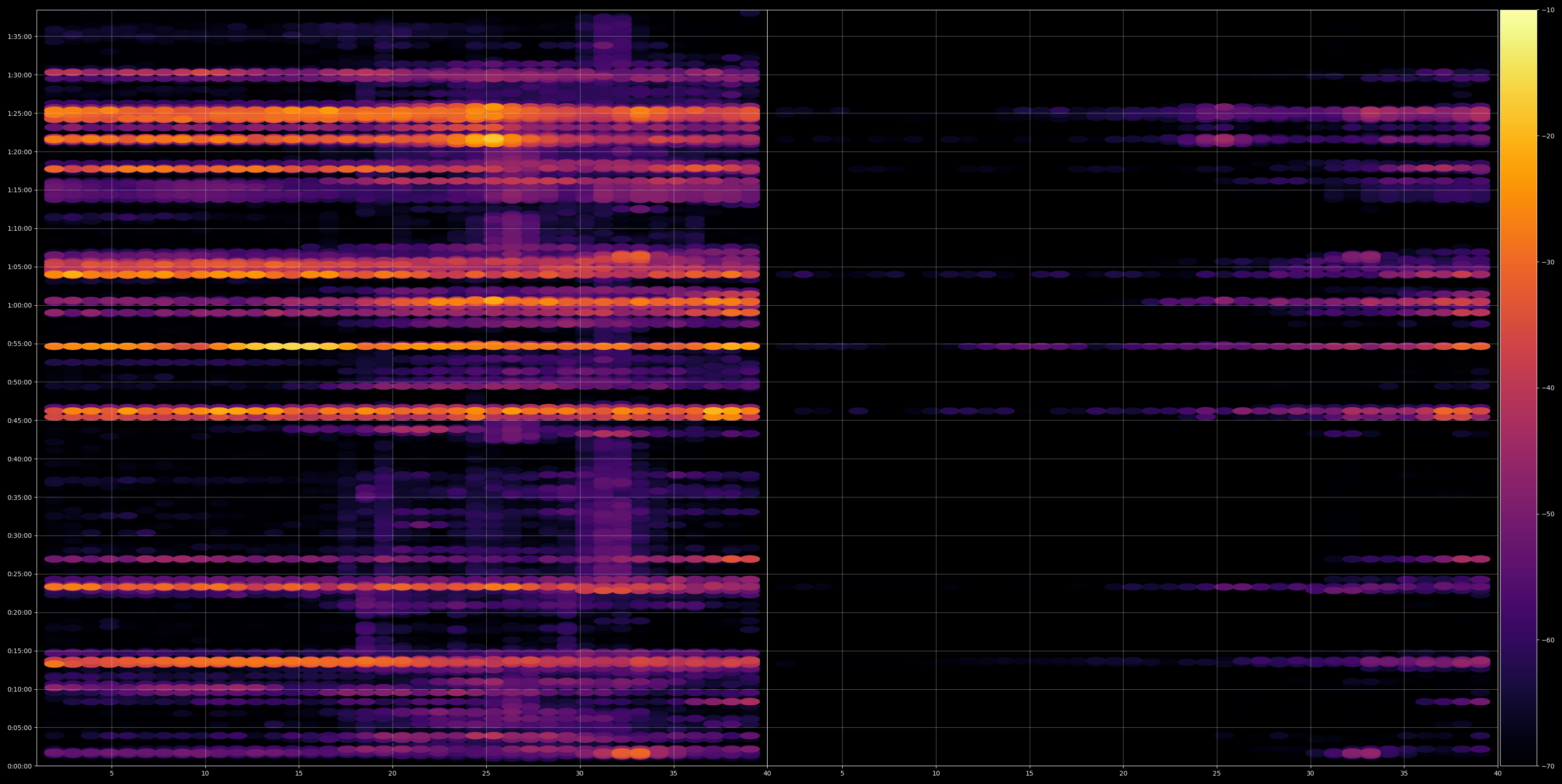Click the 0:30:00 y-axis tick label
Image resolution: width=1562 pixels, height=784 pixels.
pyautogui.click(x=19, y=536)
